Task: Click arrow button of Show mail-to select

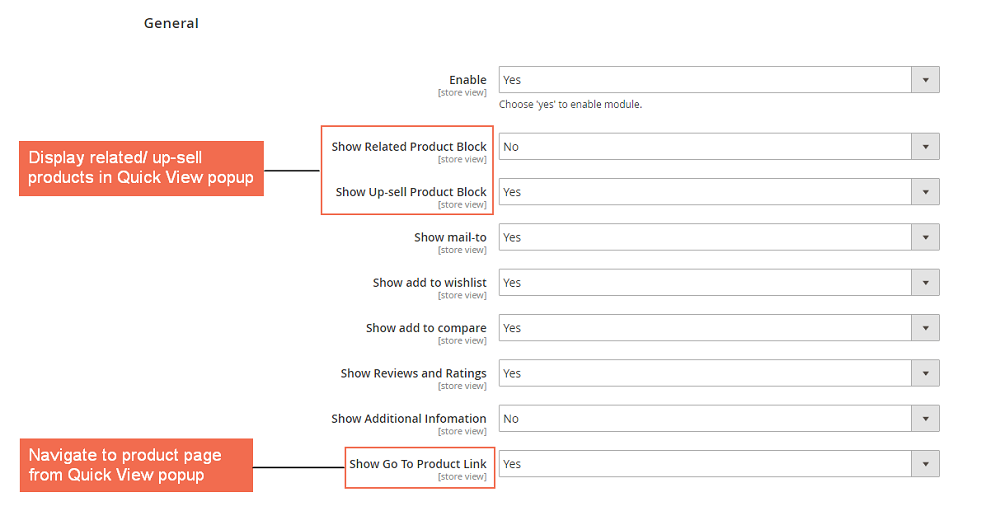Action: 925,237
